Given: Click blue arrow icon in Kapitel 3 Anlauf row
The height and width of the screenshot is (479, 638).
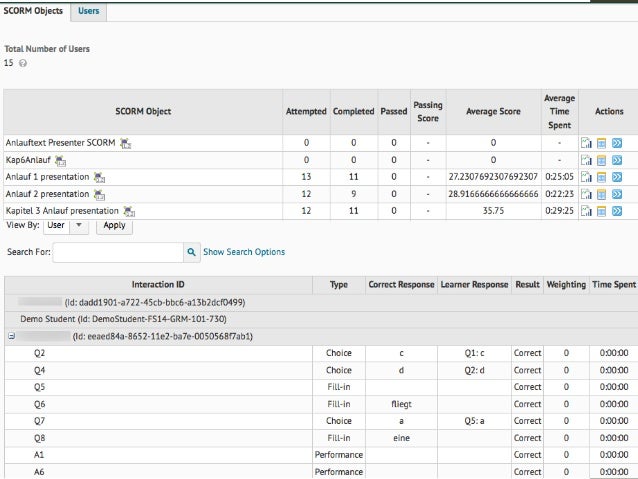Looking at the screenshot, I should [x=617, y=211].
